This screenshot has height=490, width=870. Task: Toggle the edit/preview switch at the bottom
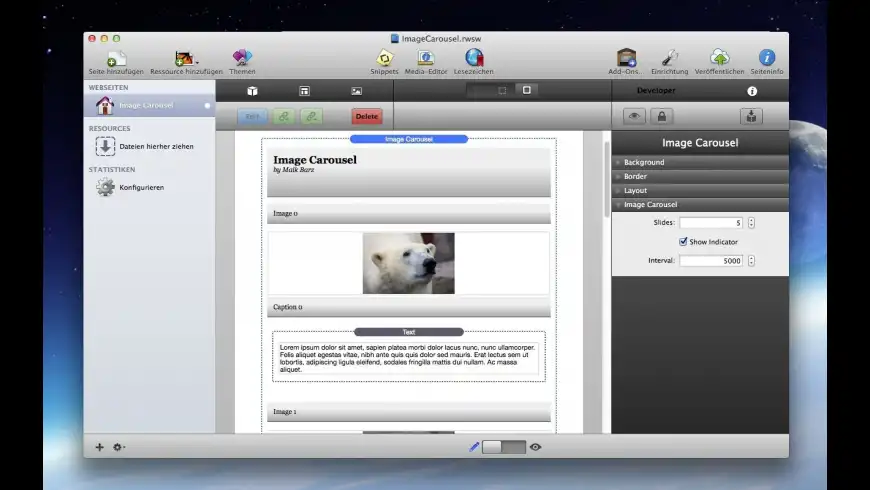tap(504, 447)
